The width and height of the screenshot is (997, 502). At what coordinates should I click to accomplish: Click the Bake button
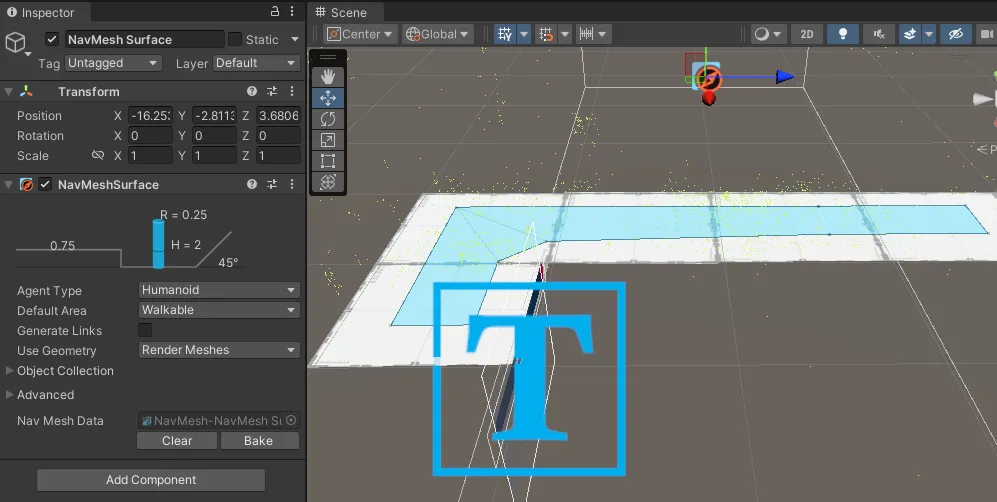coord(258,441)
